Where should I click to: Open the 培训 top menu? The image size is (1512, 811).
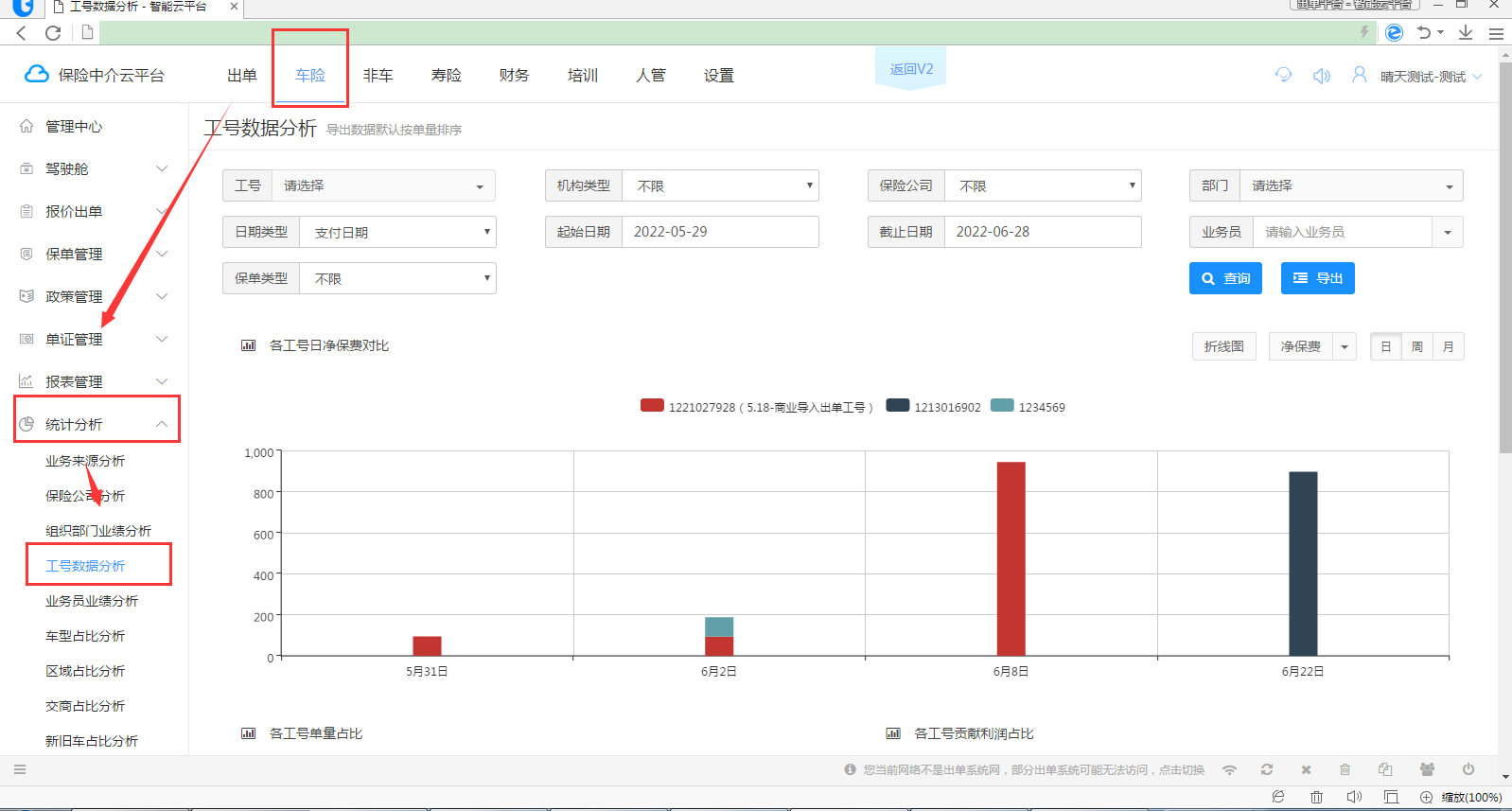pyautogui.click(x=583, y=75)
